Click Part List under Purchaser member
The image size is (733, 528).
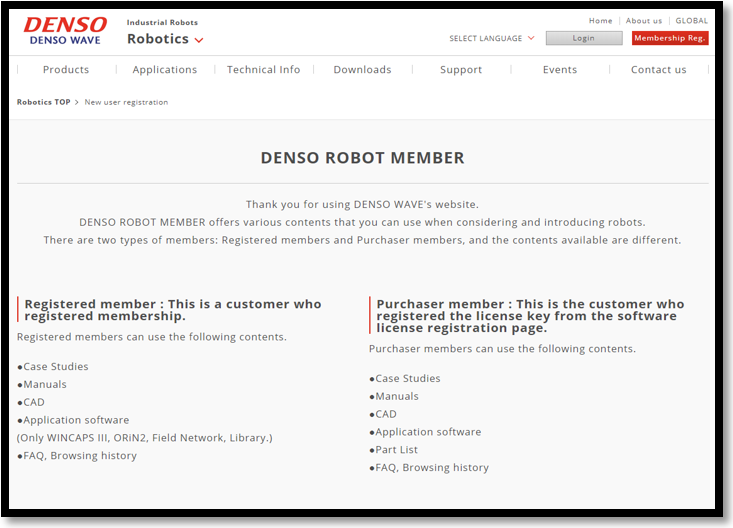pos(394,449)
